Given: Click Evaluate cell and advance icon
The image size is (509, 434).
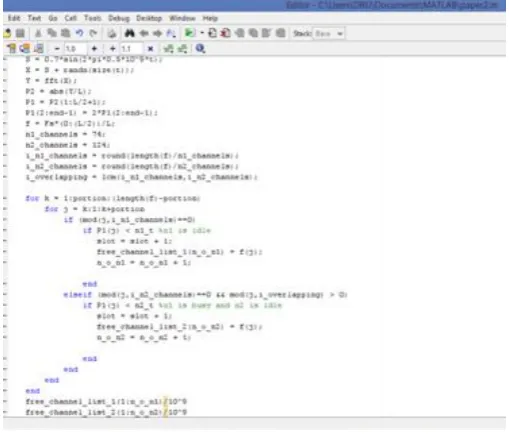Looking at the screenshot, I should point(25,49).
